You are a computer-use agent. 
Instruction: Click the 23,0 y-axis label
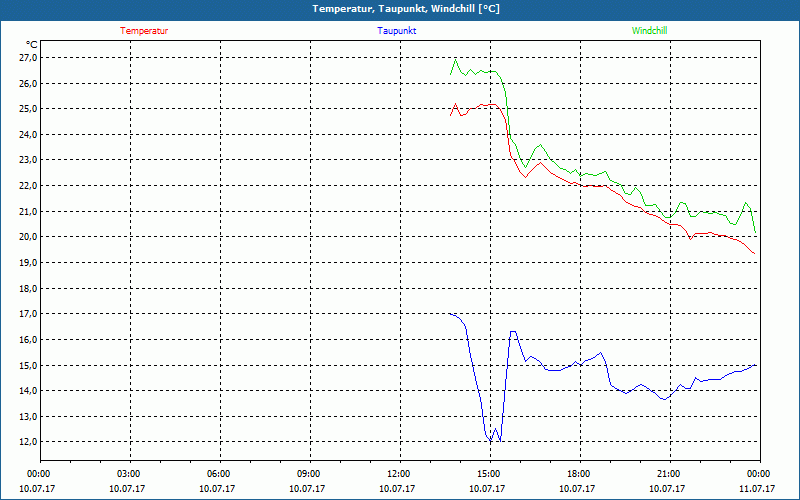[x=28, y=160]
